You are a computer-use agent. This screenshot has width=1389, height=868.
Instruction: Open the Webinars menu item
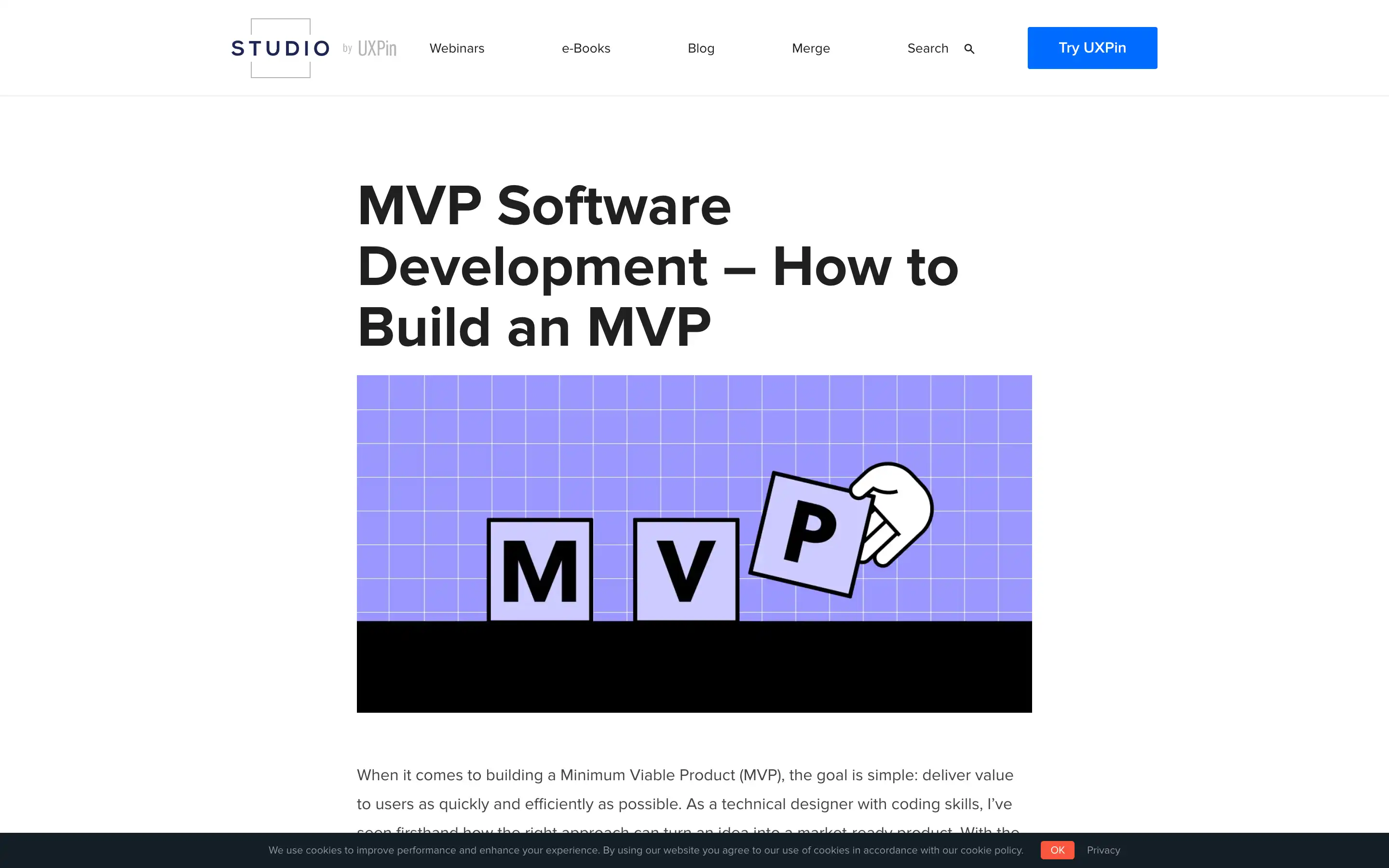[x=456, y=48]
